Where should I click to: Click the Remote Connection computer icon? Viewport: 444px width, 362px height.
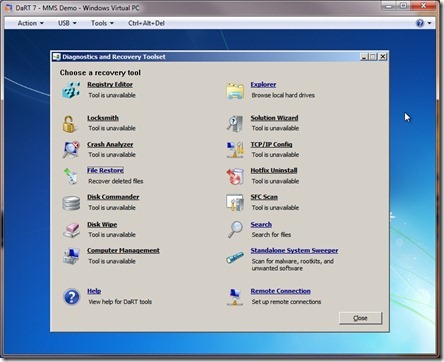click(235, 297)
